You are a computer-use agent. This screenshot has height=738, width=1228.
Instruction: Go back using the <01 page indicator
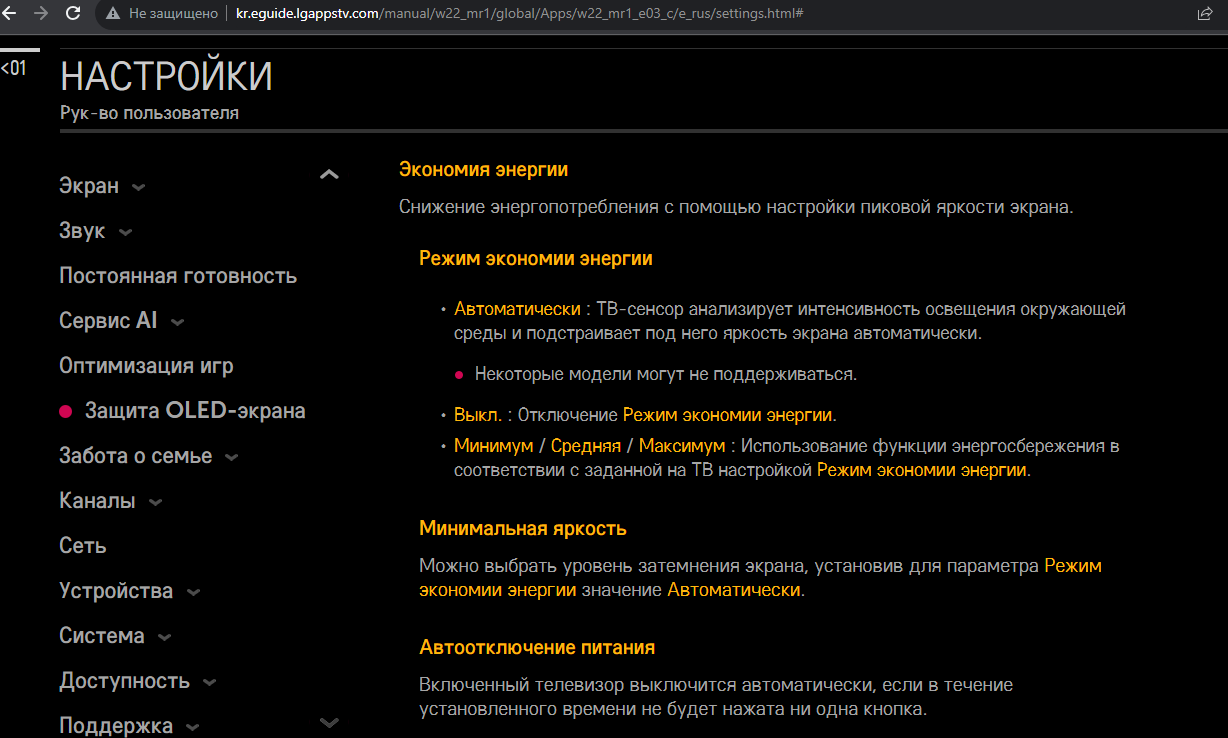coord(14,69)
